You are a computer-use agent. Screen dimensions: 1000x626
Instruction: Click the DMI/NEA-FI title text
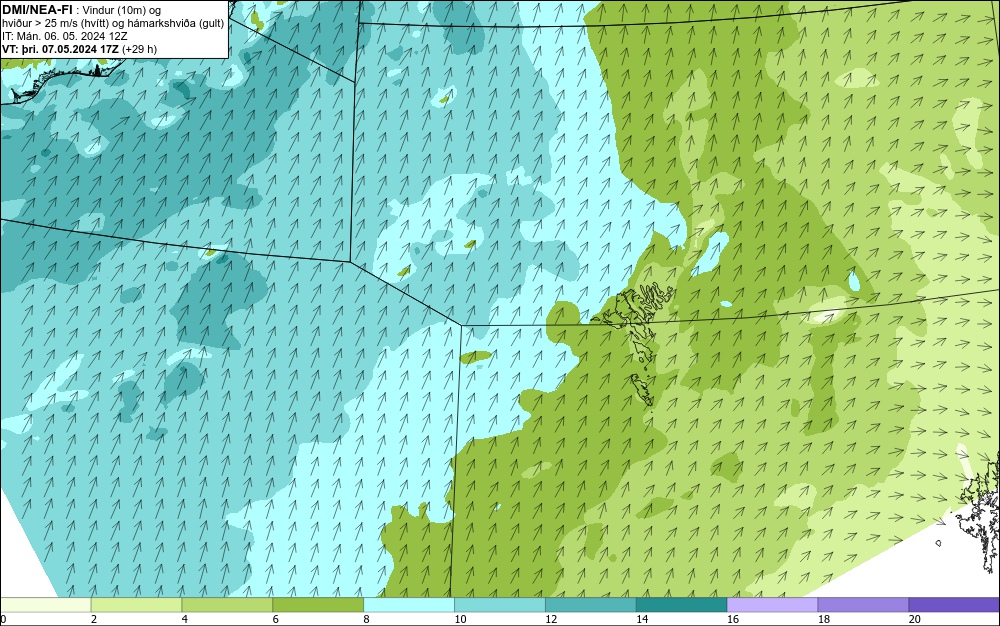(37, 9)
